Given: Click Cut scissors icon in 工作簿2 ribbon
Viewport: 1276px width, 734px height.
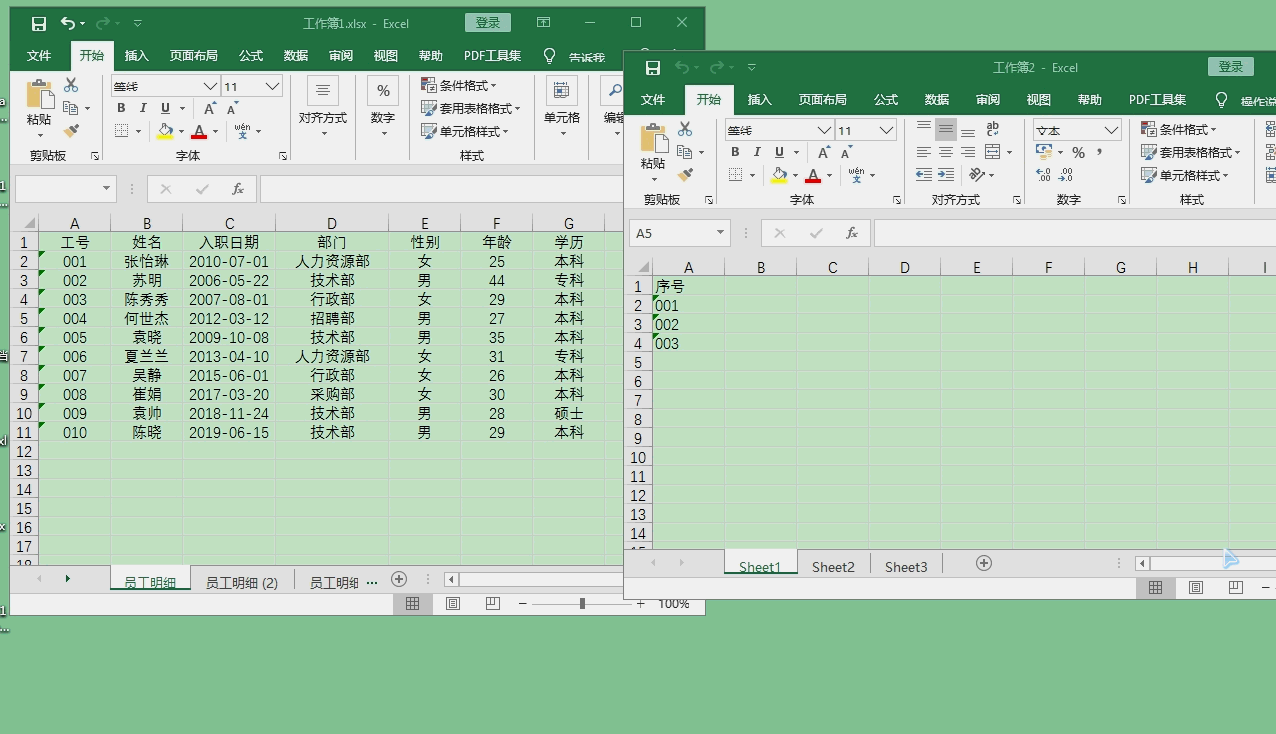Looking at the screenshot, I should click(685, 129).
